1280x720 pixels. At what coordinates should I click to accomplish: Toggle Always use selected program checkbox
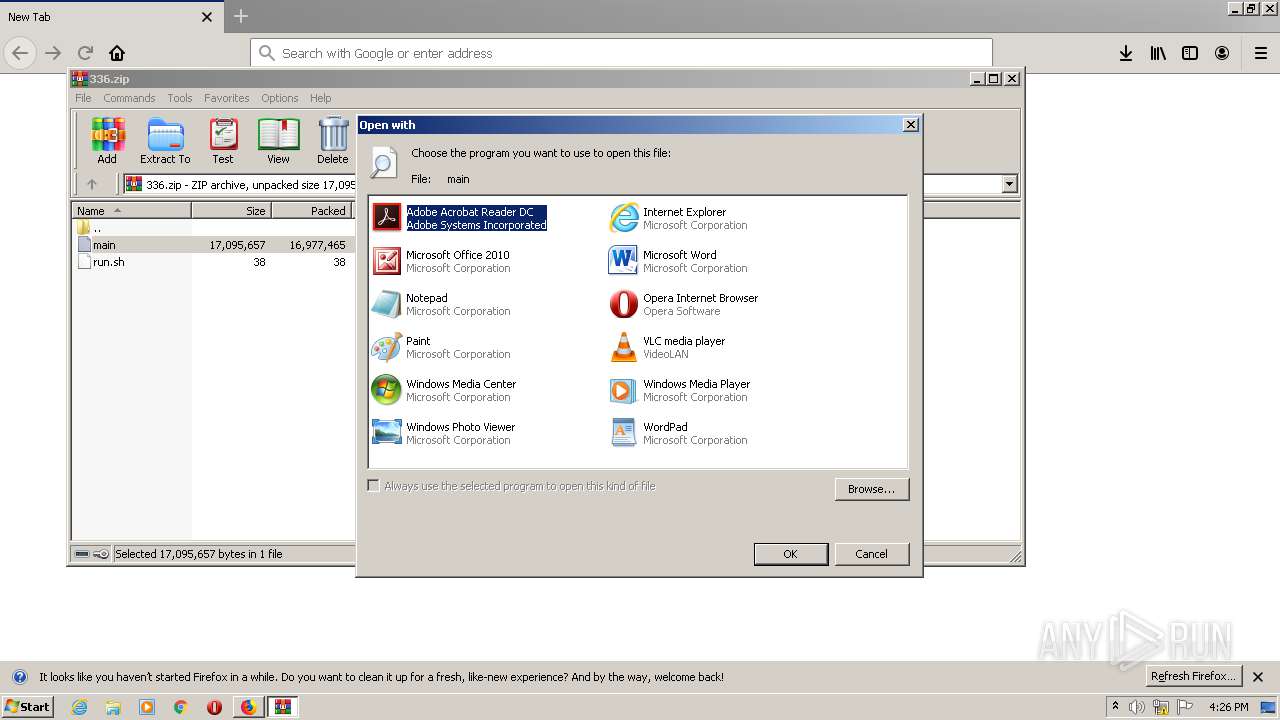click(374, 486)
